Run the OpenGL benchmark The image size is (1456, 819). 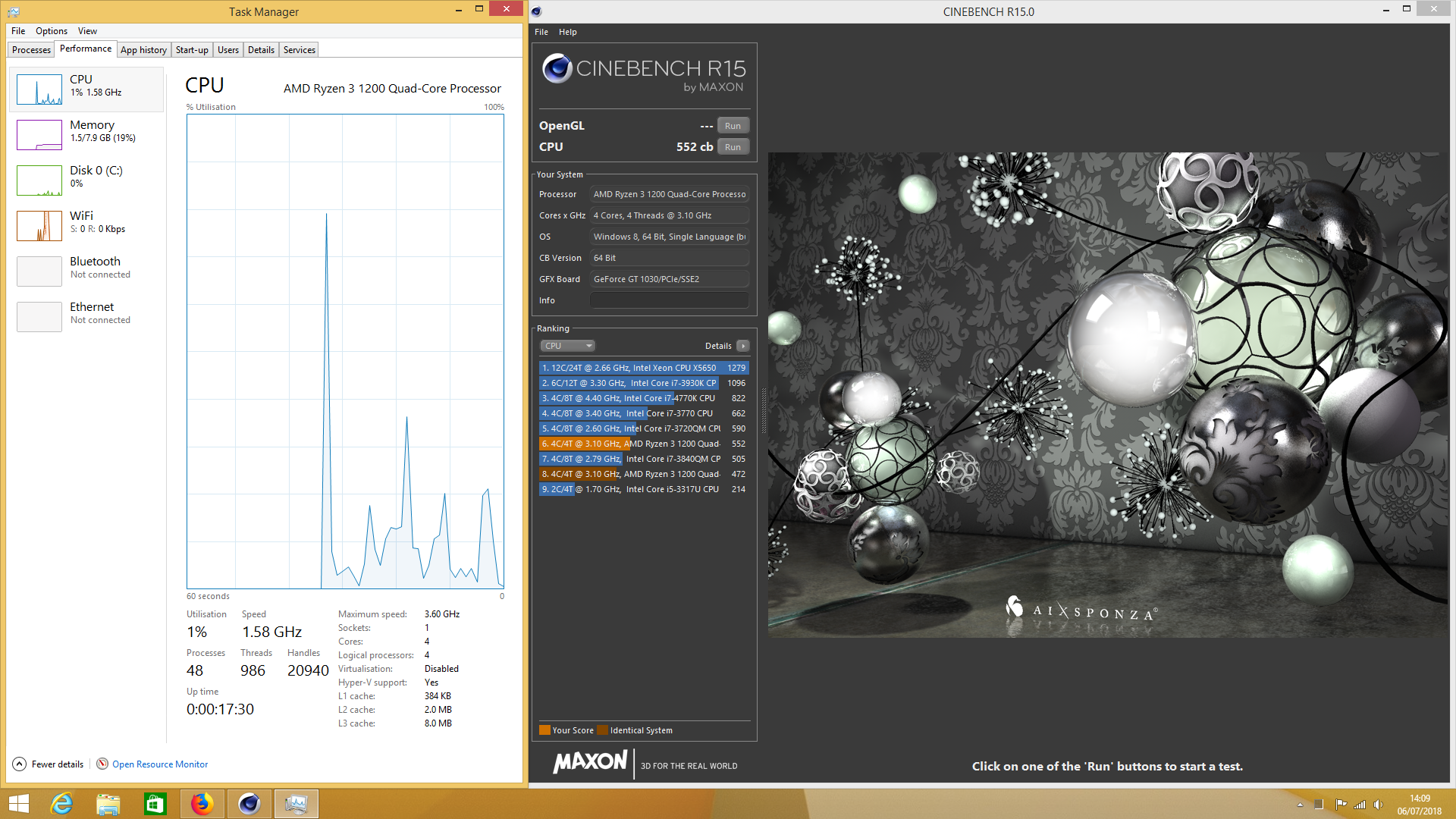[x=733, y=126]
